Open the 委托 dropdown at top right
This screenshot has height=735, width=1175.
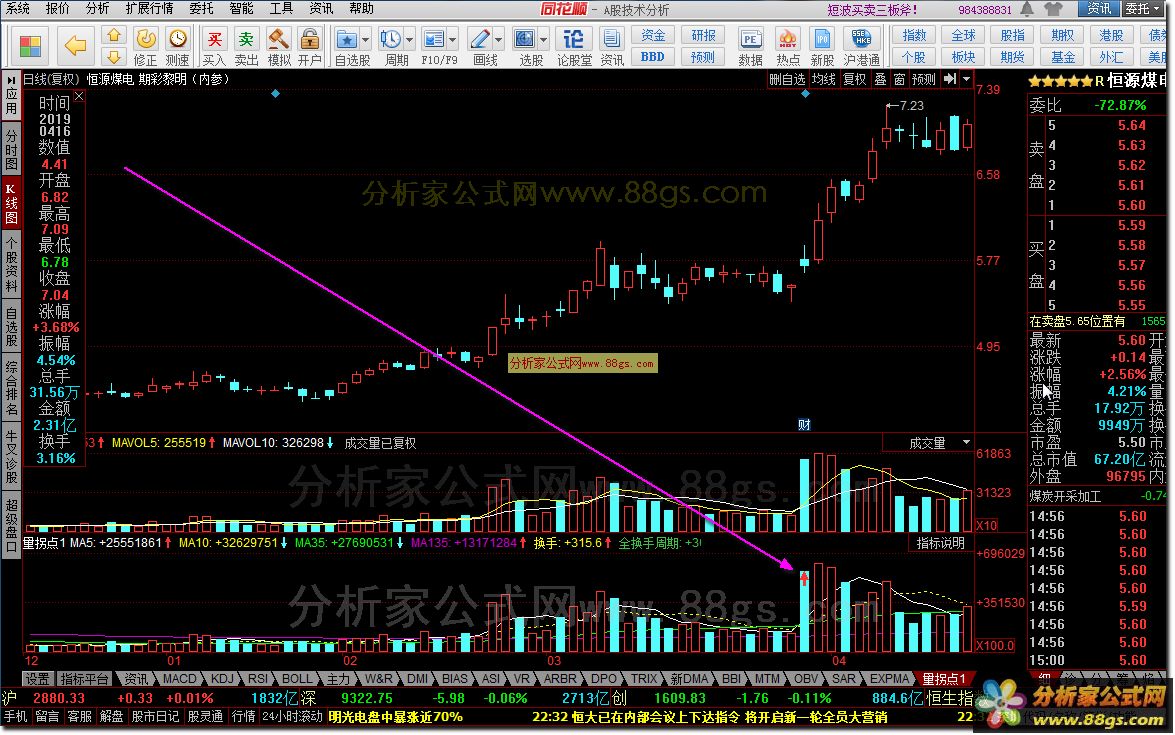point(1141,9)
